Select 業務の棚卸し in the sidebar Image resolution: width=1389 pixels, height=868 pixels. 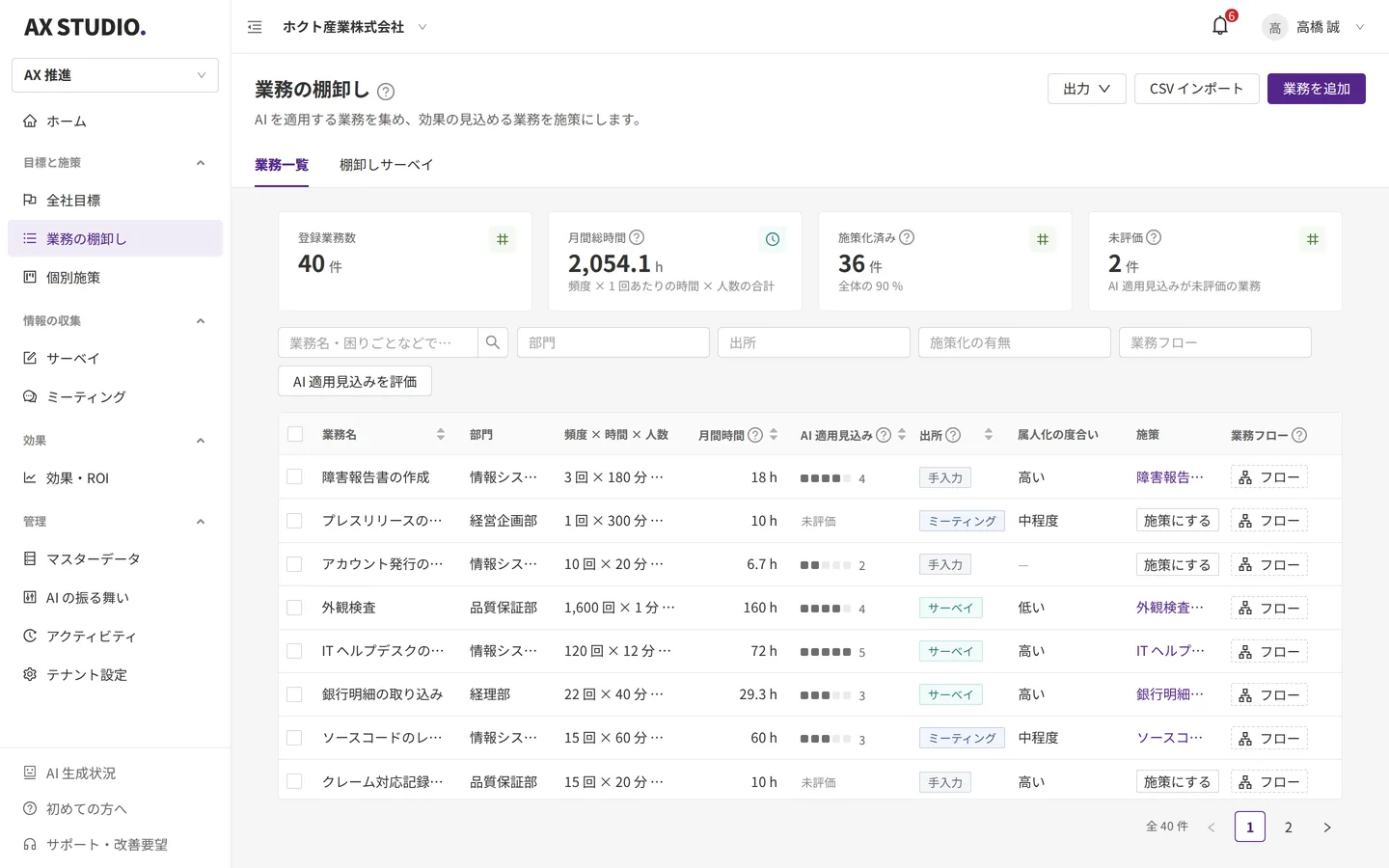tap(115, 238)
